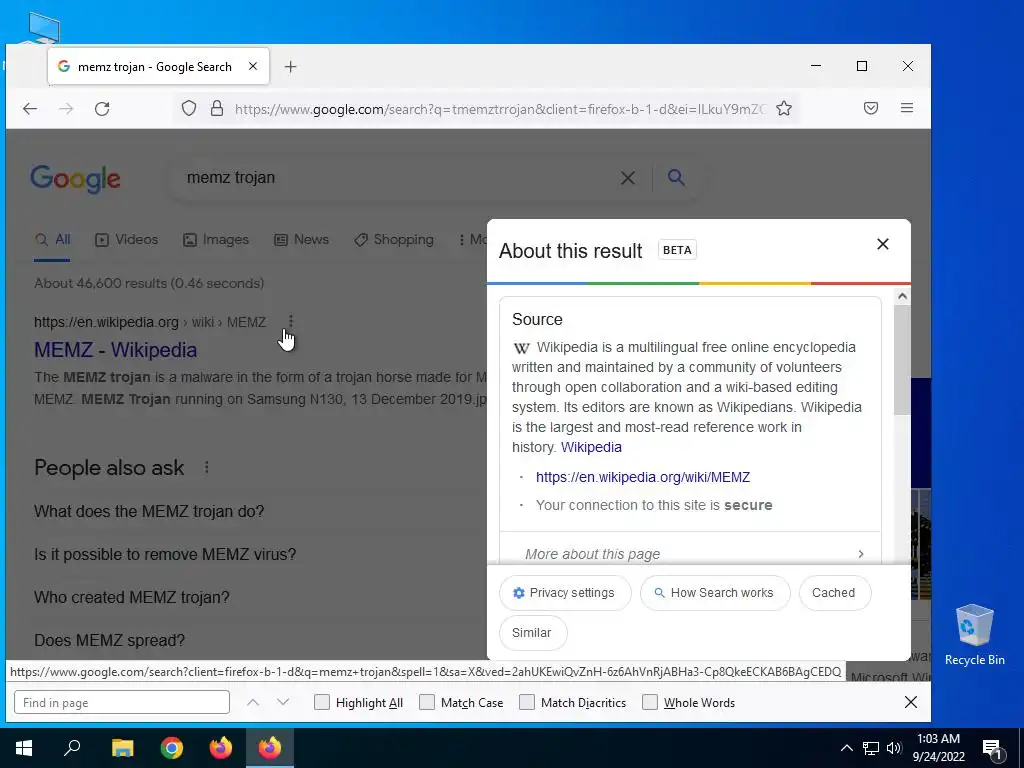Go to previous find match arrow
The width and height of the screenshot is (1024, 768).
point(253,703)
